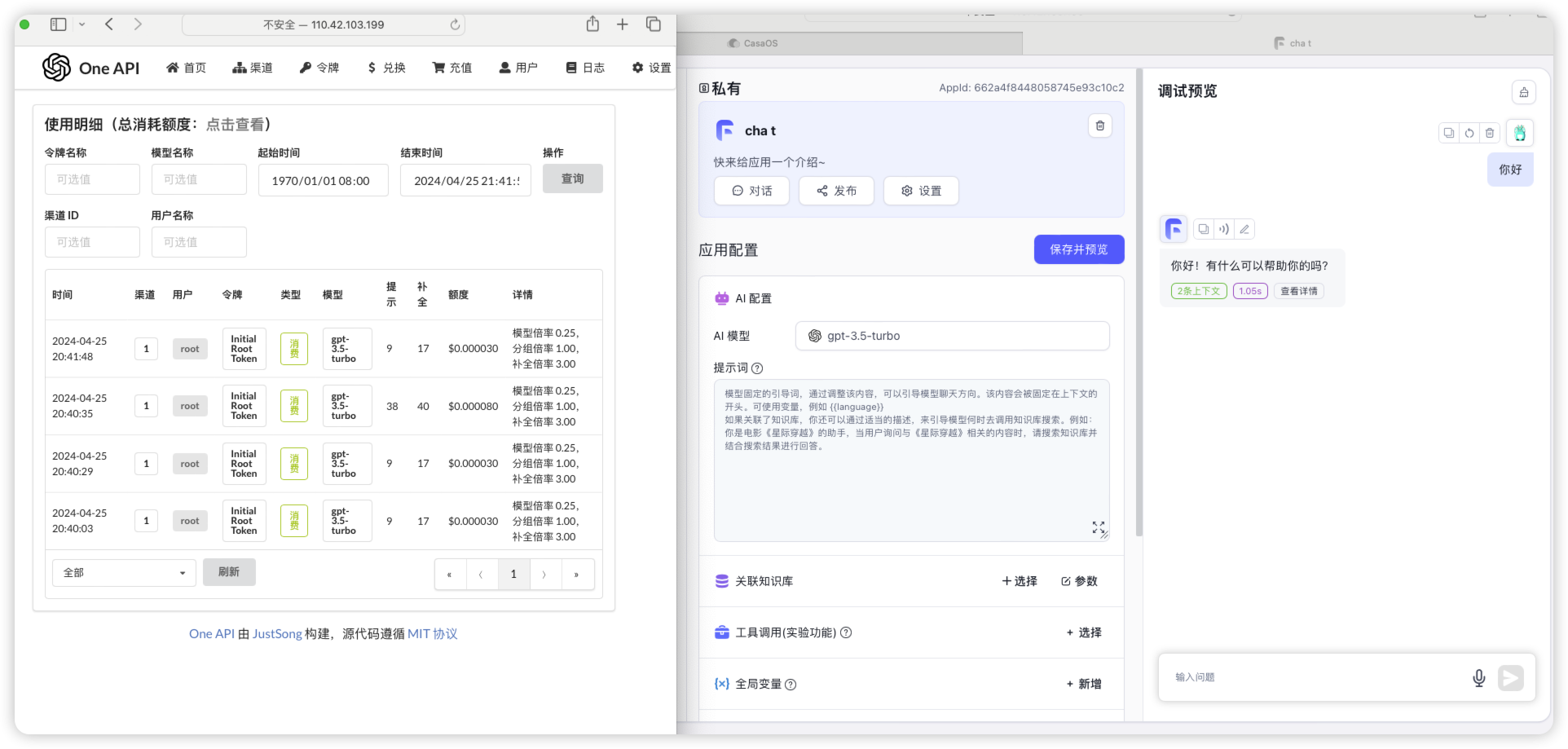Go to first page of logs
The width and height of the screenshot is (1568, 749).
[x=450, y=575]
